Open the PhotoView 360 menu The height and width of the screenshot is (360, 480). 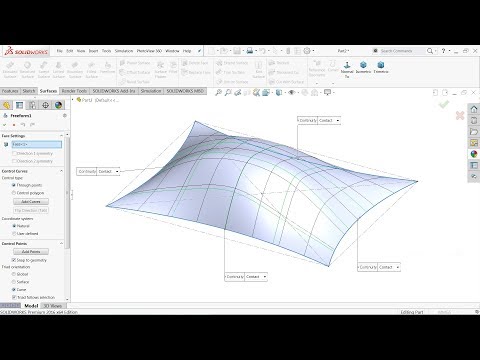point(149,51)
